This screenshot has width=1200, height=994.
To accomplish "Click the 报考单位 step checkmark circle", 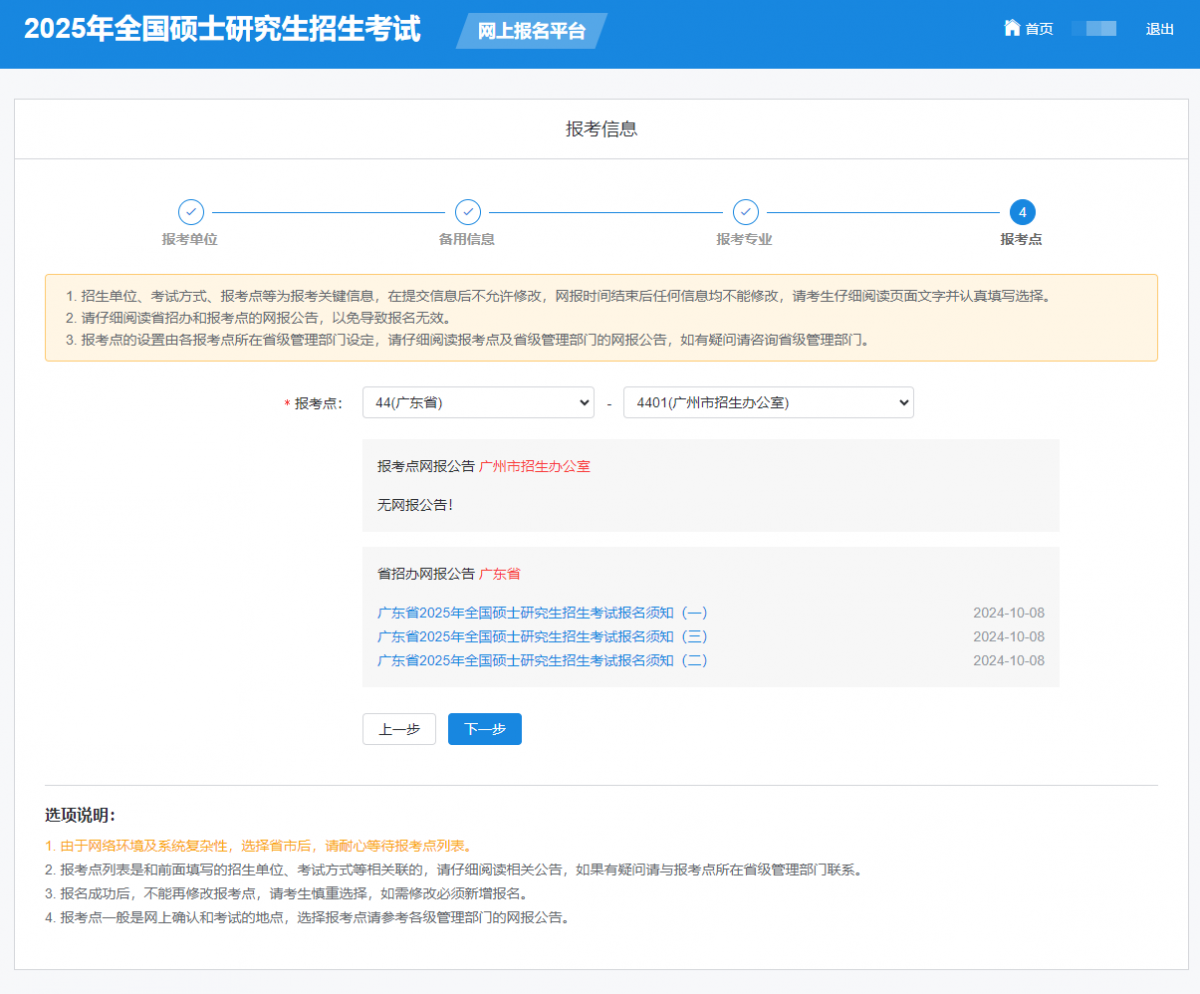I will click(x=191, y=212).
